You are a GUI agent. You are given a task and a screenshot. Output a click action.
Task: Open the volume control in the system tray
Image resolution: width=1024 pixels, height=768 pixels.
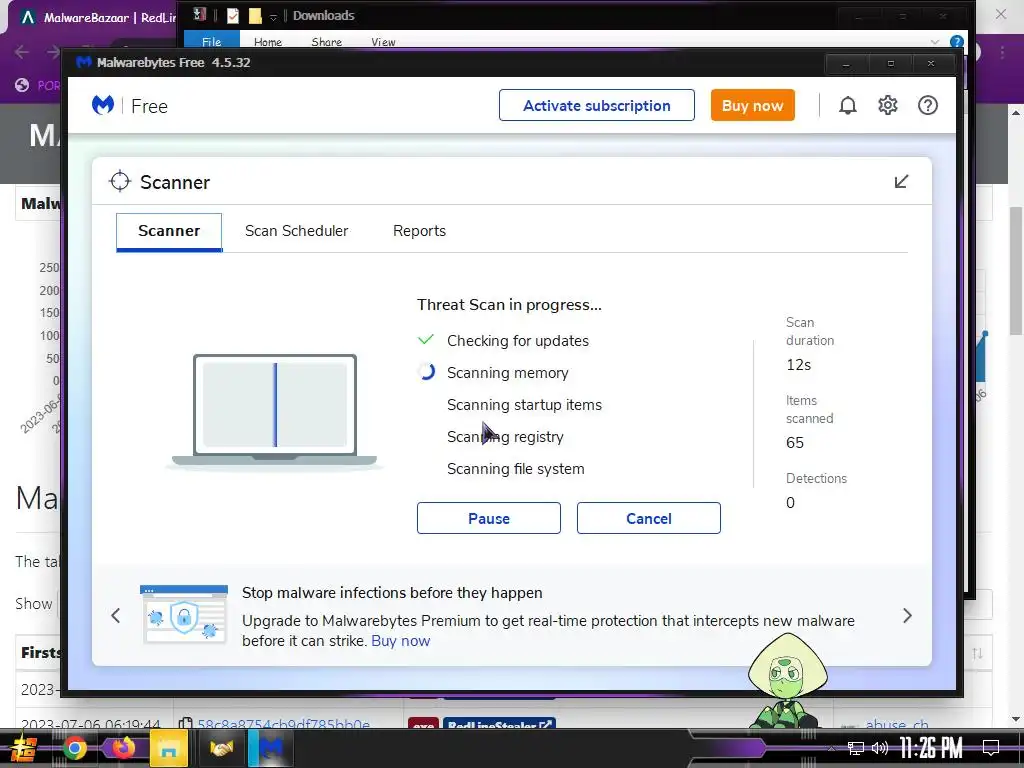point(880,748)
